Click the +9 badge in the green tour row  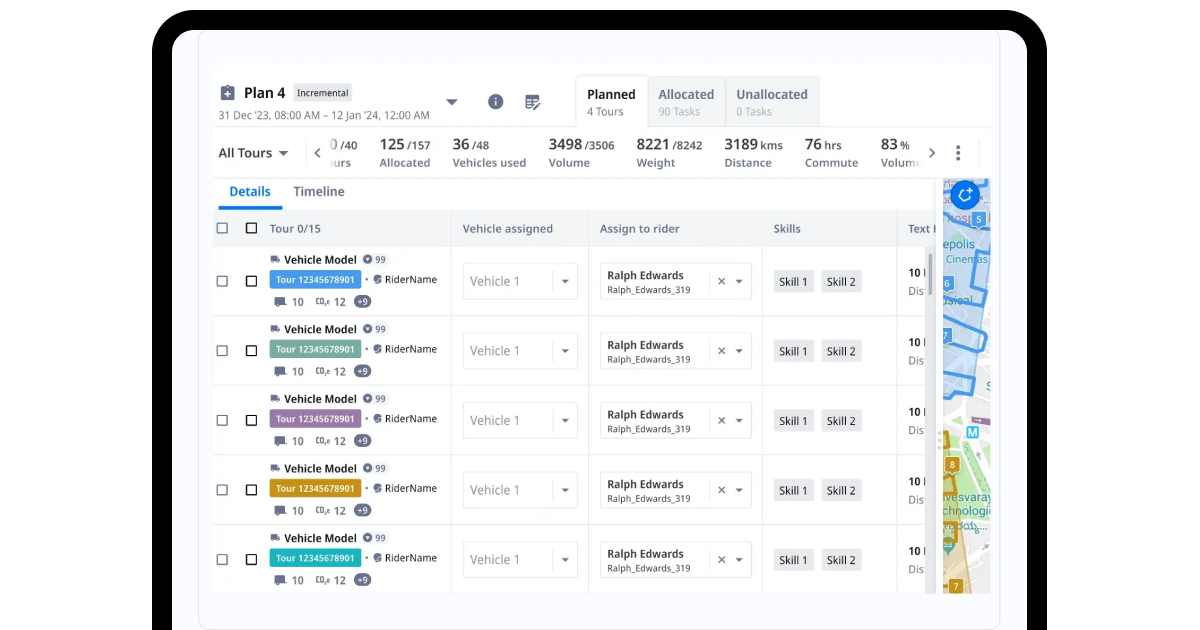pos(362,371)
